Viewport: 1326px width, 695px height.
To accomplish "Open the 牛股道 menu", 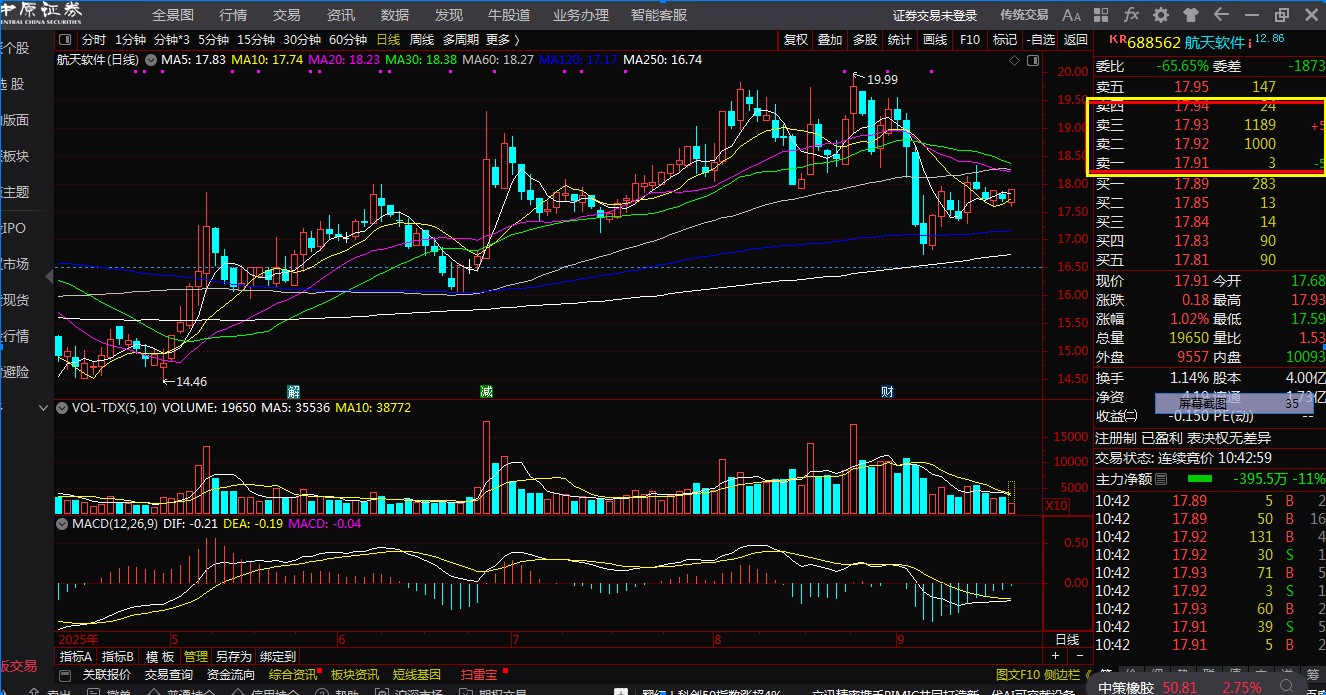I will click(509, 15).
